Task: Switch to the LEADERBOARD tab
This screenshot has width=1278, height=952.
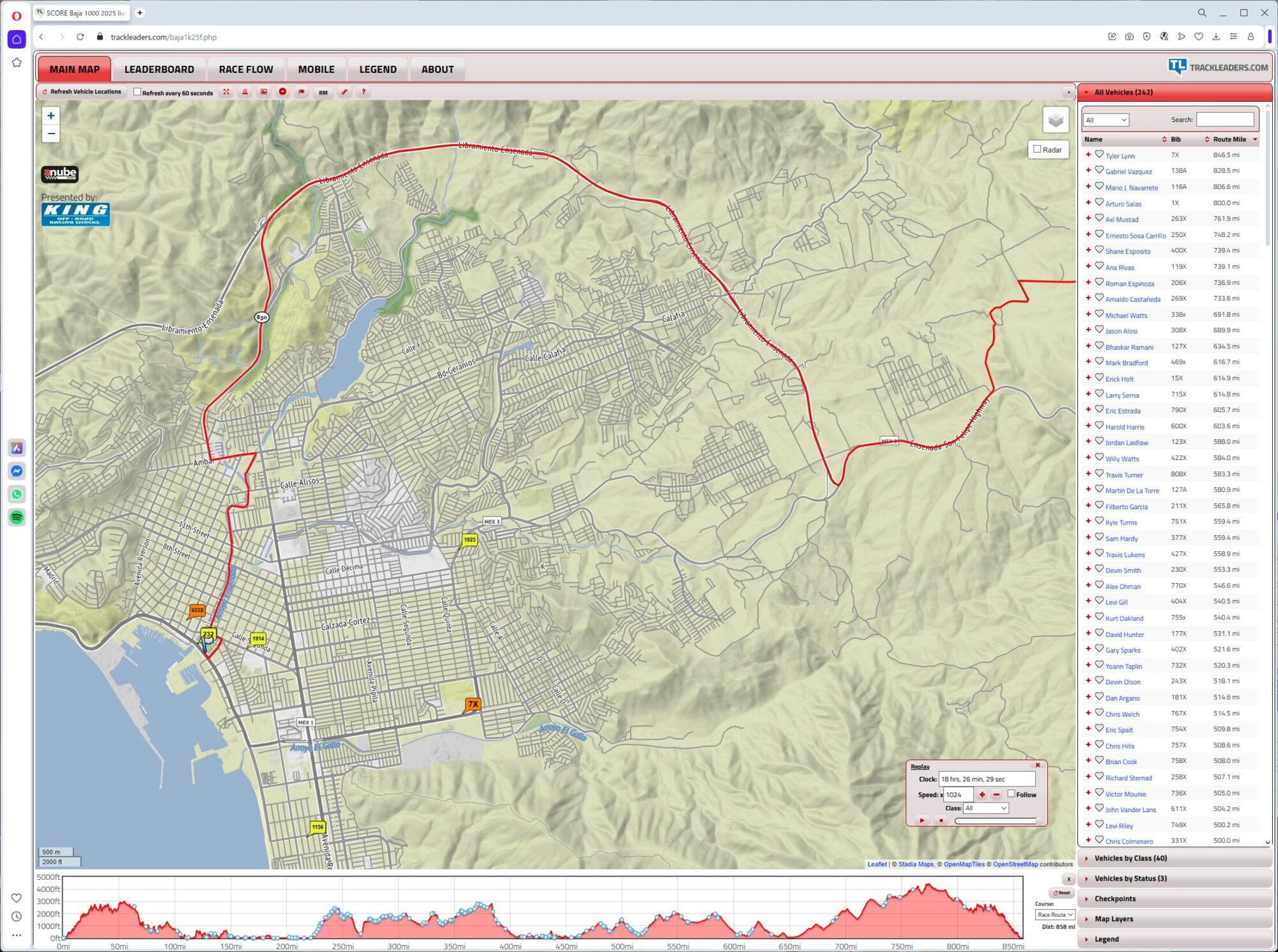Action: 159,69
